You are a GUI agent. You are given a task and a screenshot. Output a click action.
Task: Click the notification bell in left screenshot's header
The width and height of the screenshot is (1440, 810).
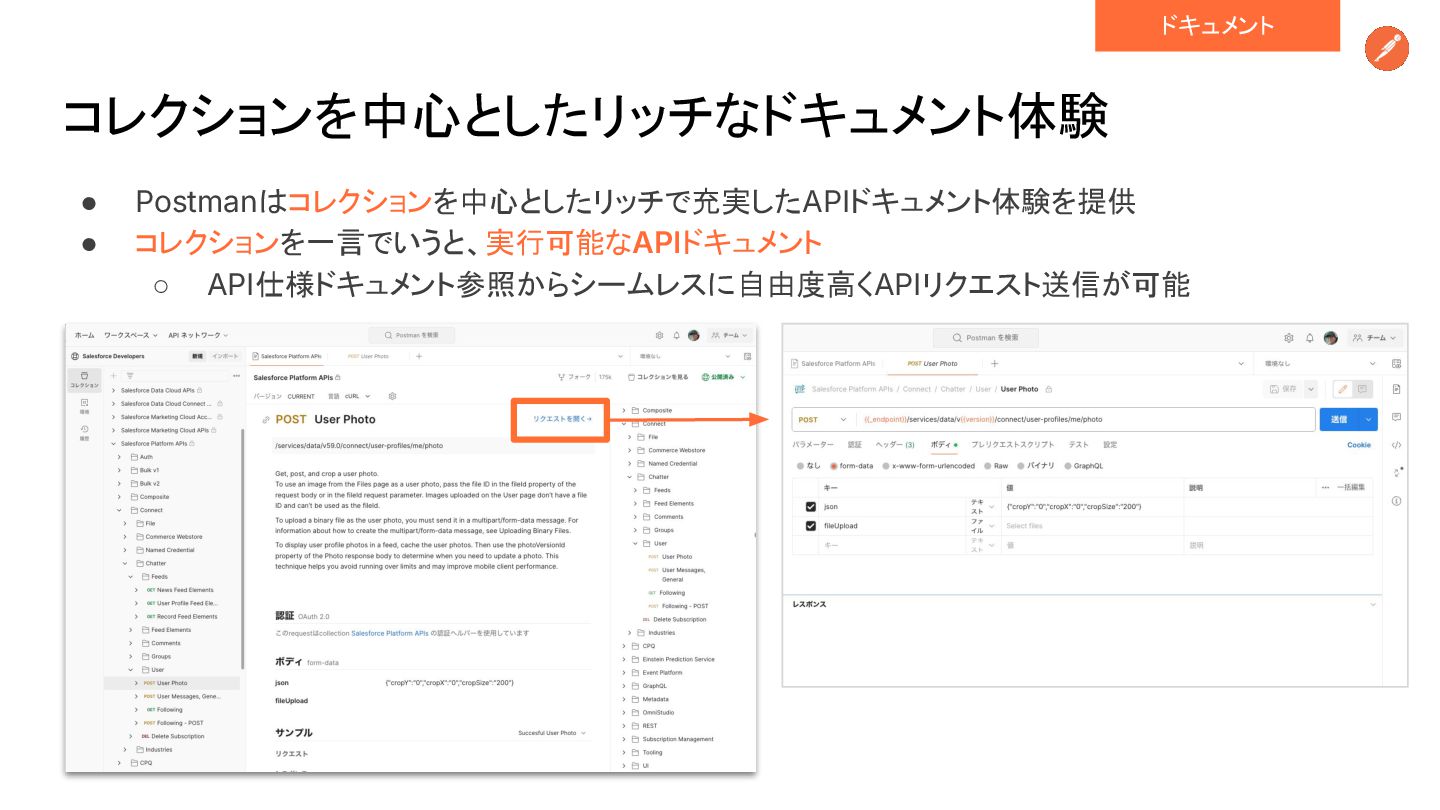tap(676, 336)
